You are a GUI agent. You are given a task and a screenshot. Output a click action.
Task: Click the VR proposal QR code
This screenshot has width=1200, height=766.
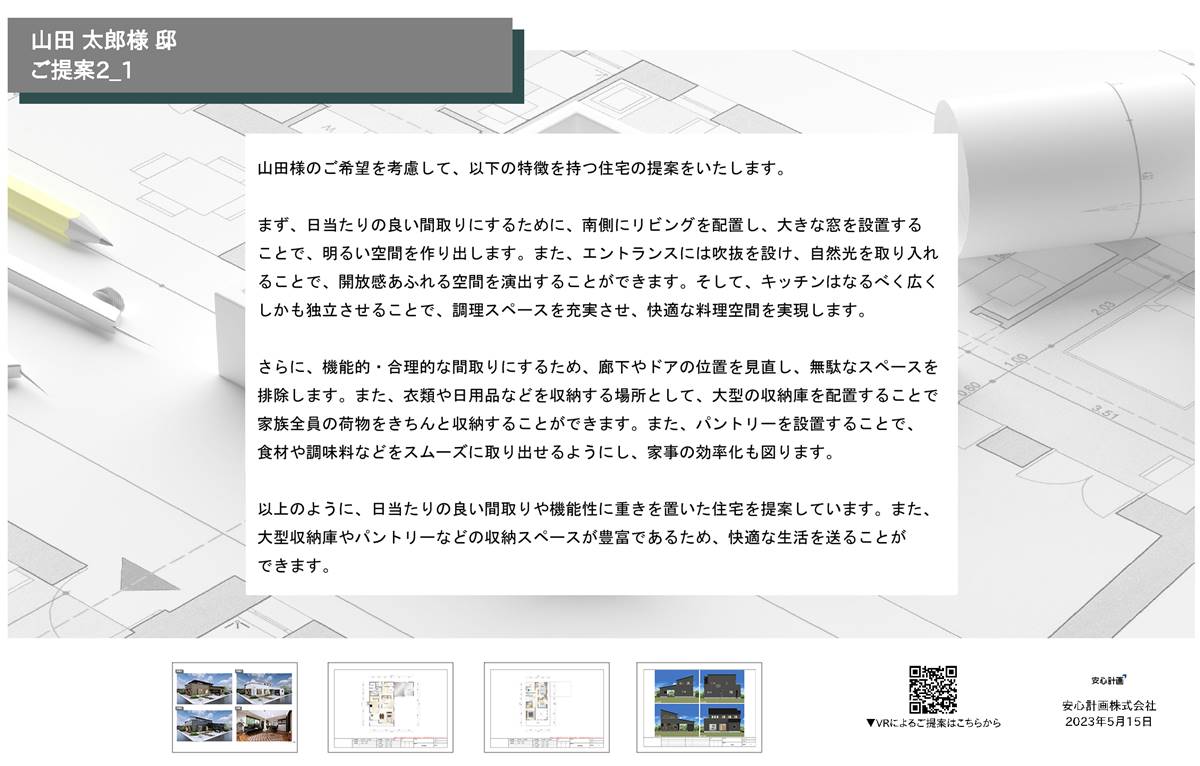click(x=932, y=689)
